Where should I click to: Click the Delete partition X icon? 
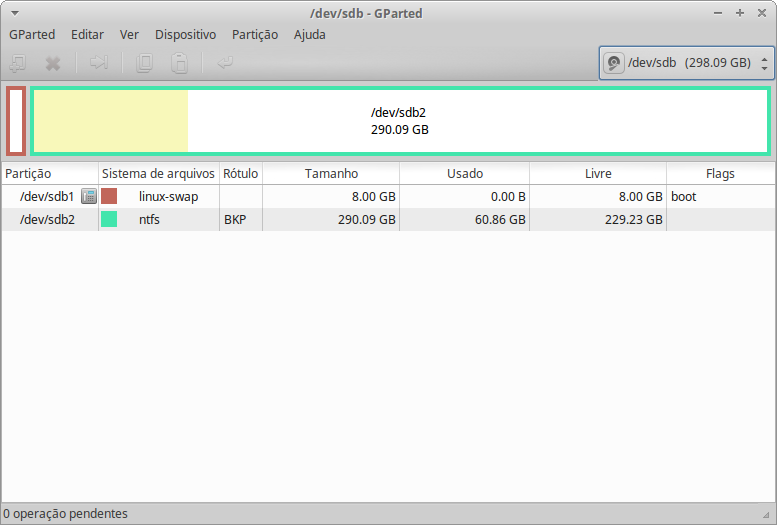click(x=53, y=63)
